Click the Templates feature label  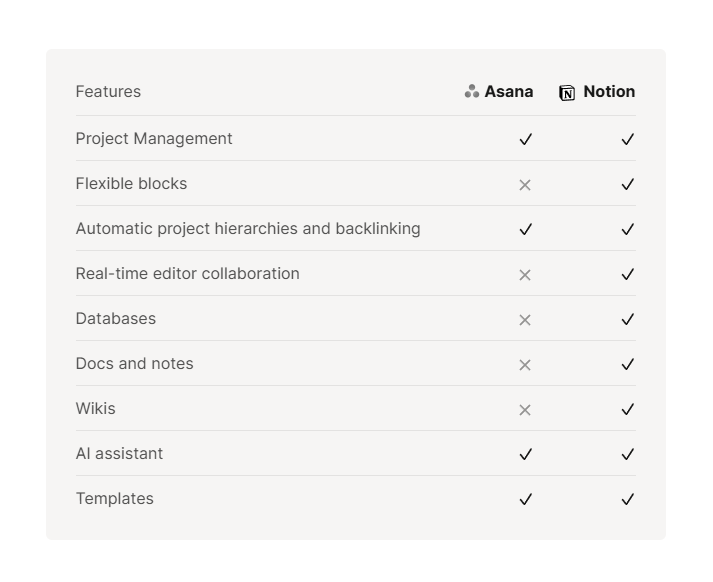pos(114,499)
